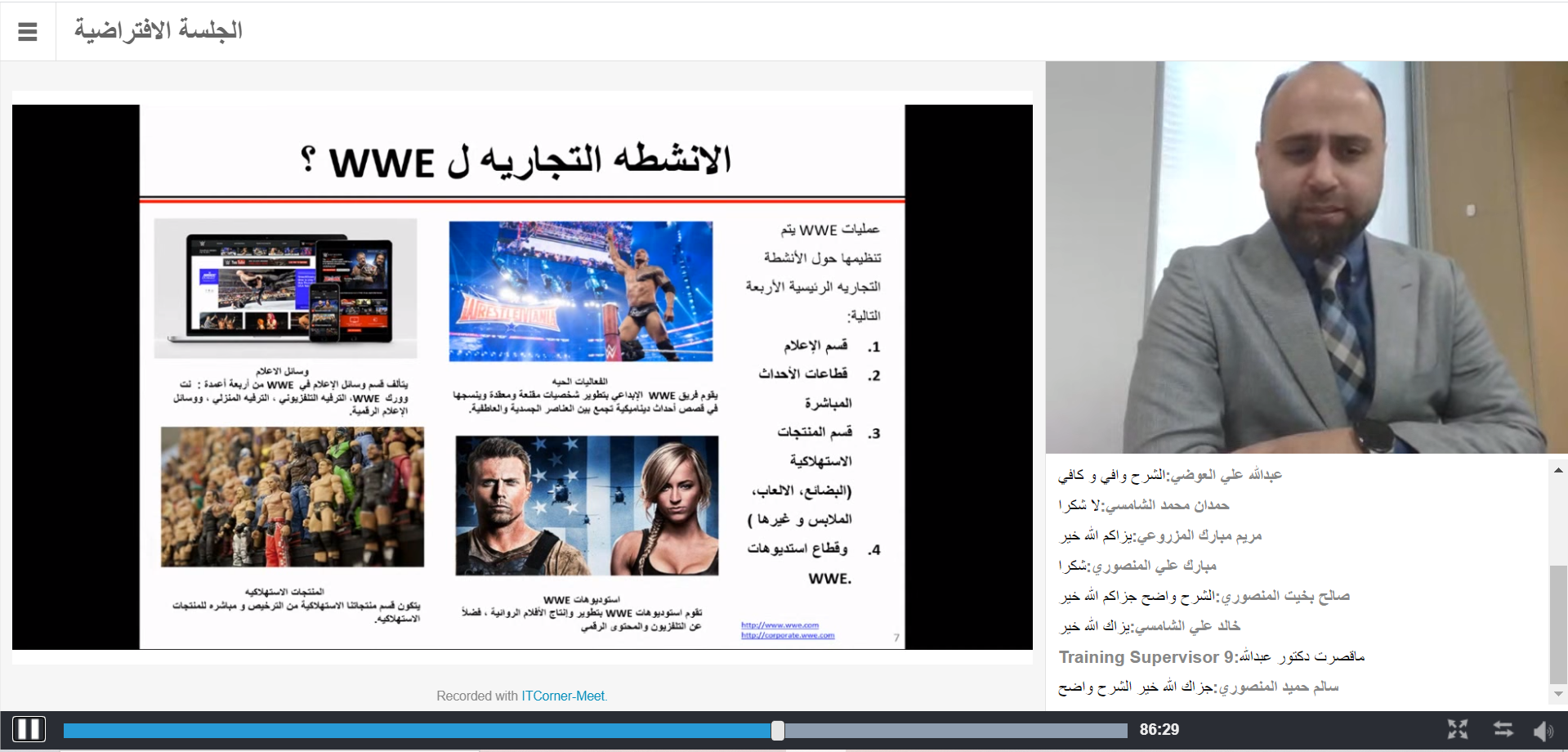The width and height of the screenshot is (1568, 752).
Task: Click the chat scroll down arrow
Action: (1558, 694)
